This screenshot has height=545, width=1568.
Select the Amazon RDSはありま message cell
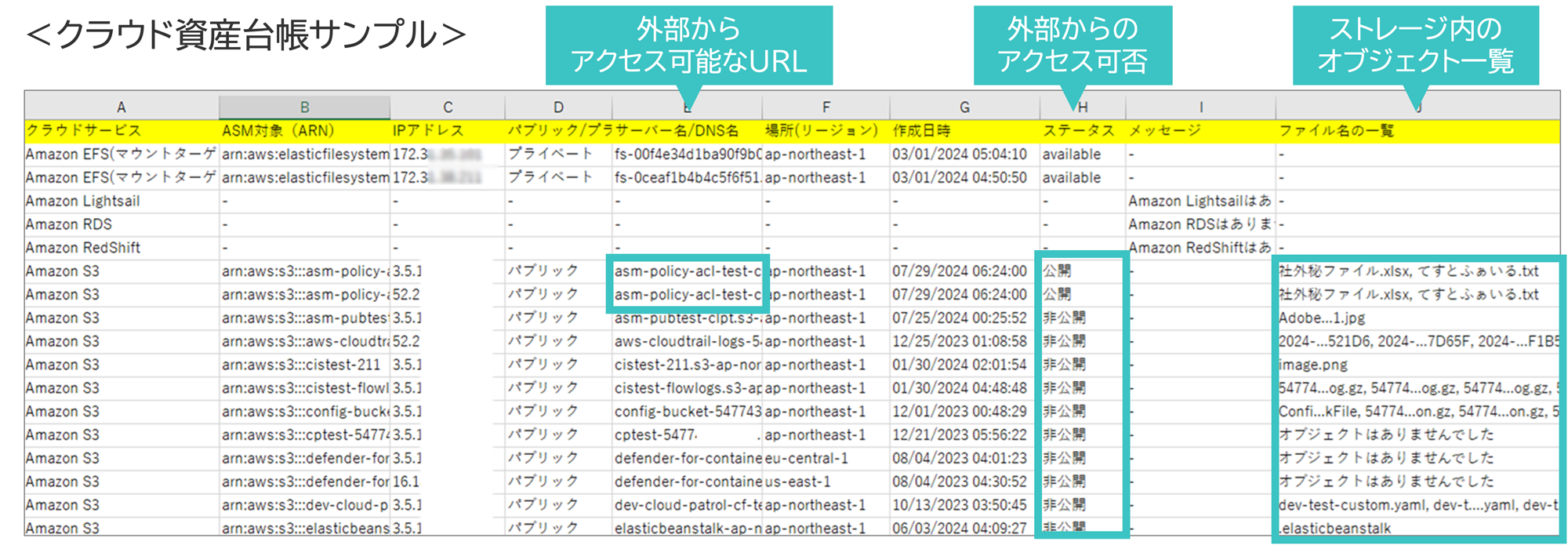[1201, 225]
